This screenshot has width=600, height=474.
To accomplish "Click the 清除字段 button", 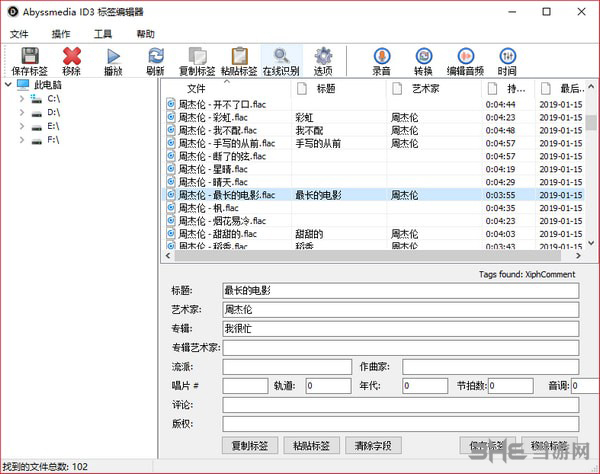I will point(373,445).
